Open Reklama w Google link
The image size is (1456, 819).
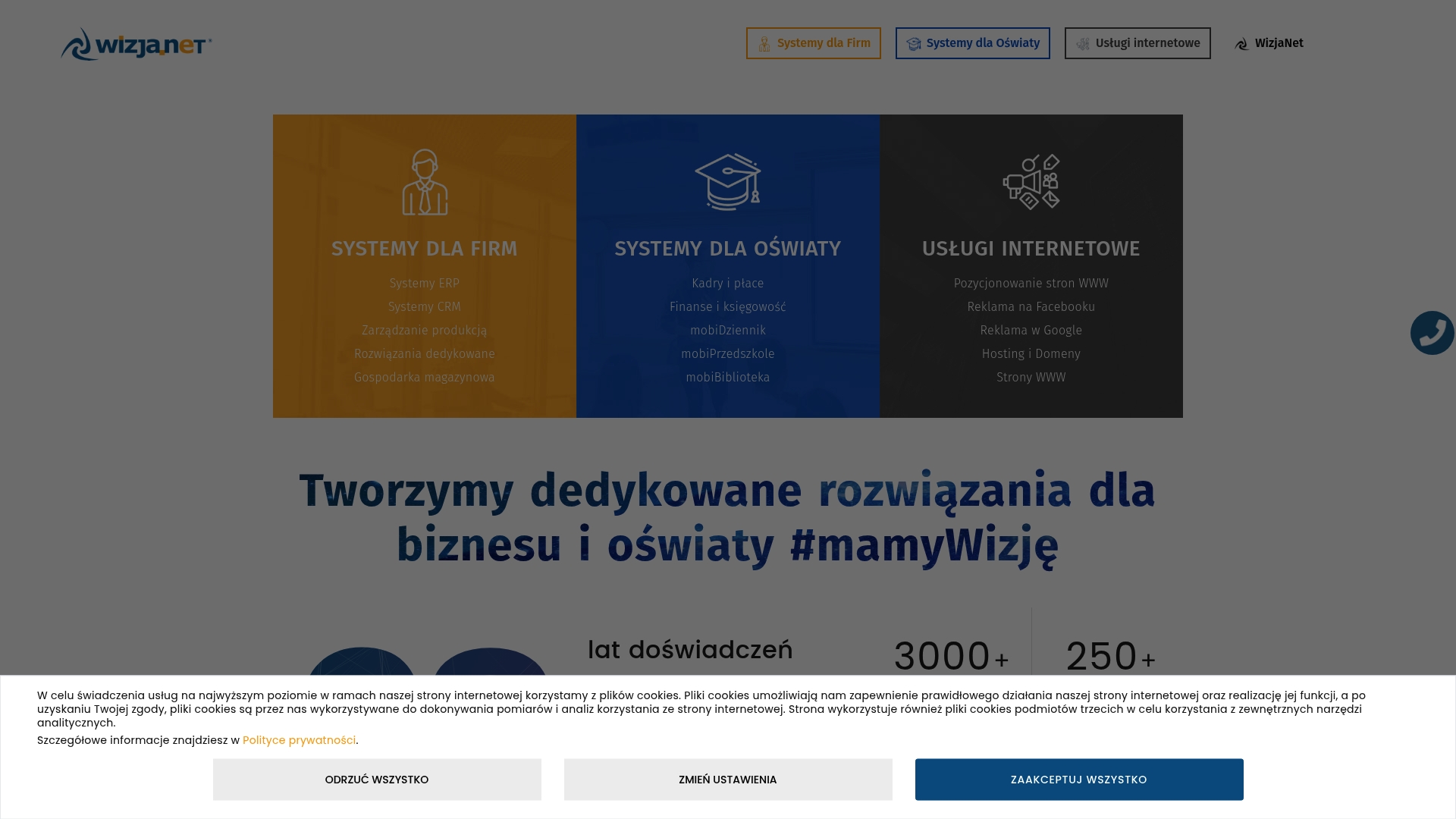point(1031,331)
